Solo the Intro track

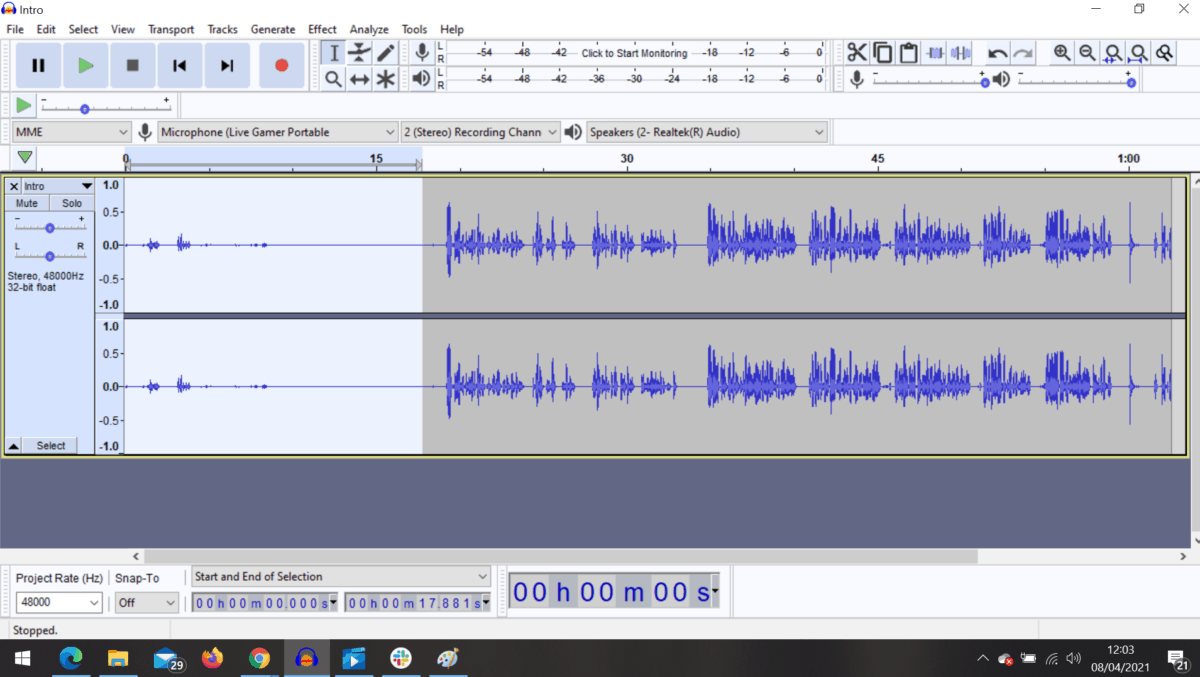pyautogui.click(x=72, y=203)
